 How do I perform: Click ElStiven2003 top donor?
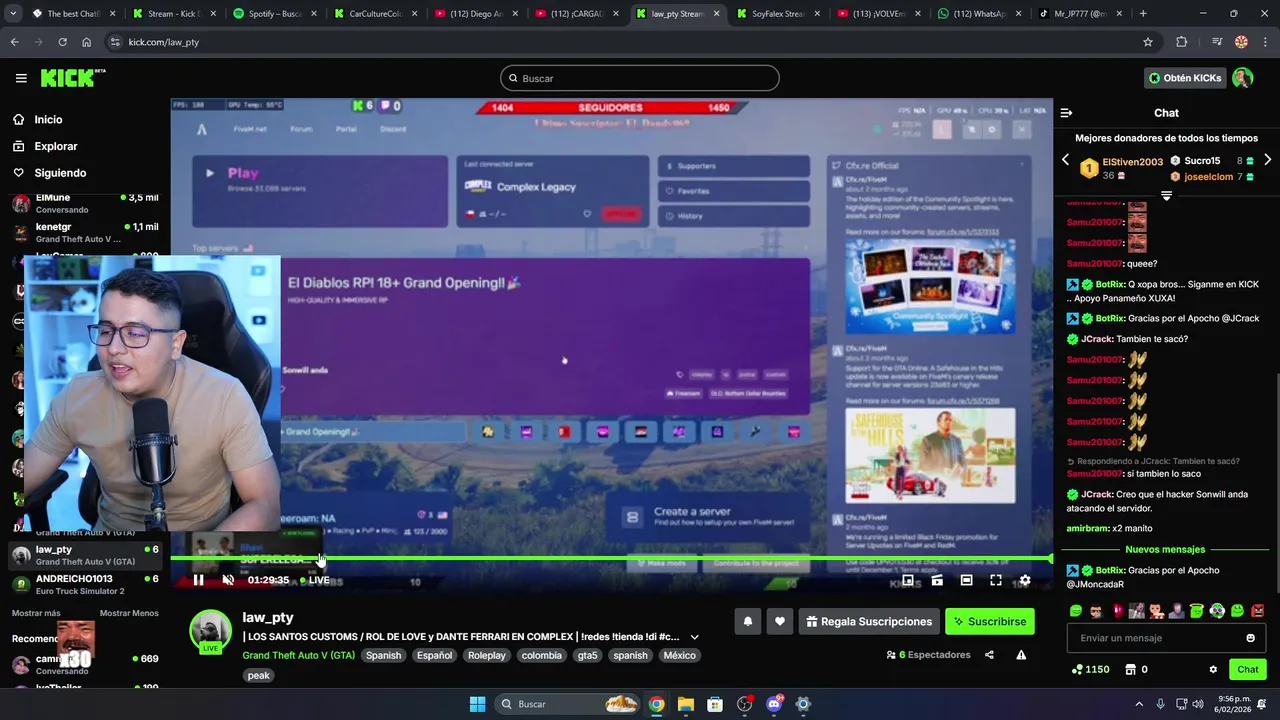1132,162
